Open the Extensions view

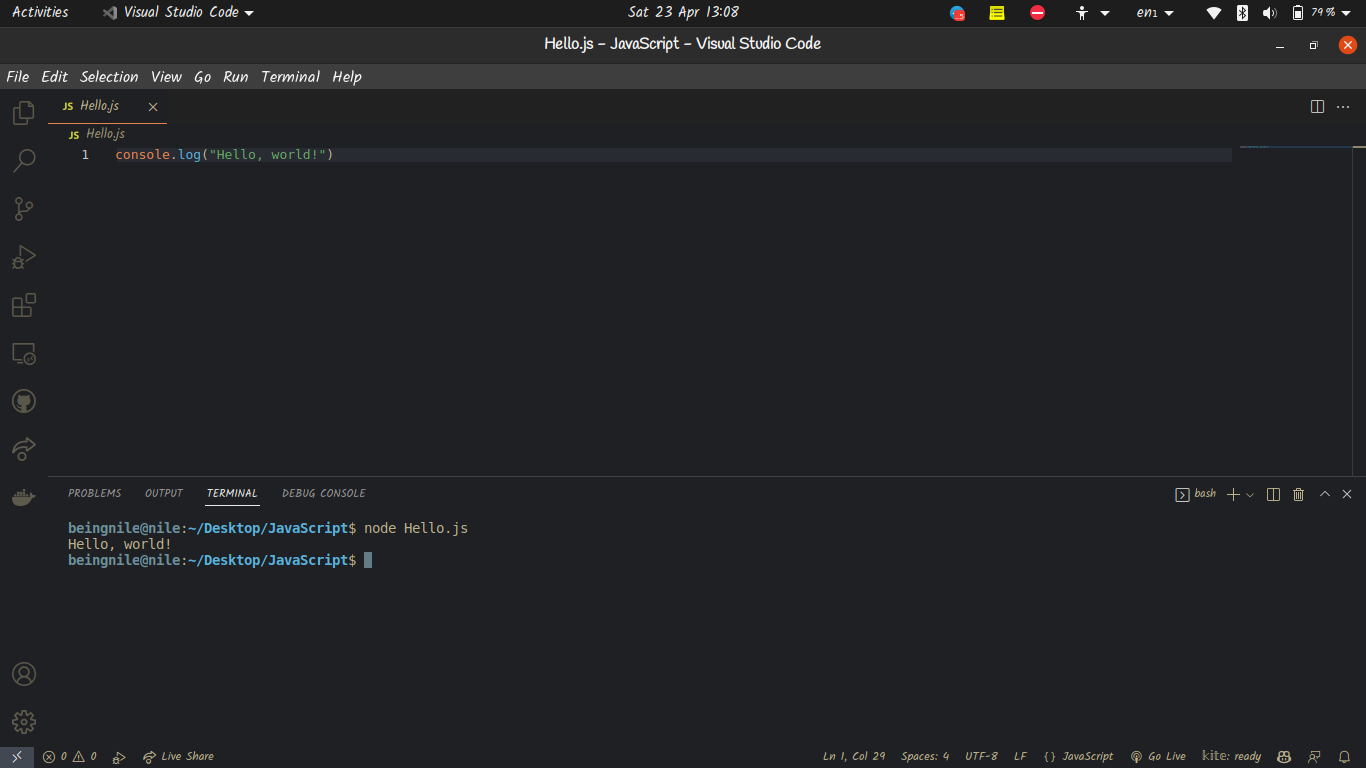point(24,305)
